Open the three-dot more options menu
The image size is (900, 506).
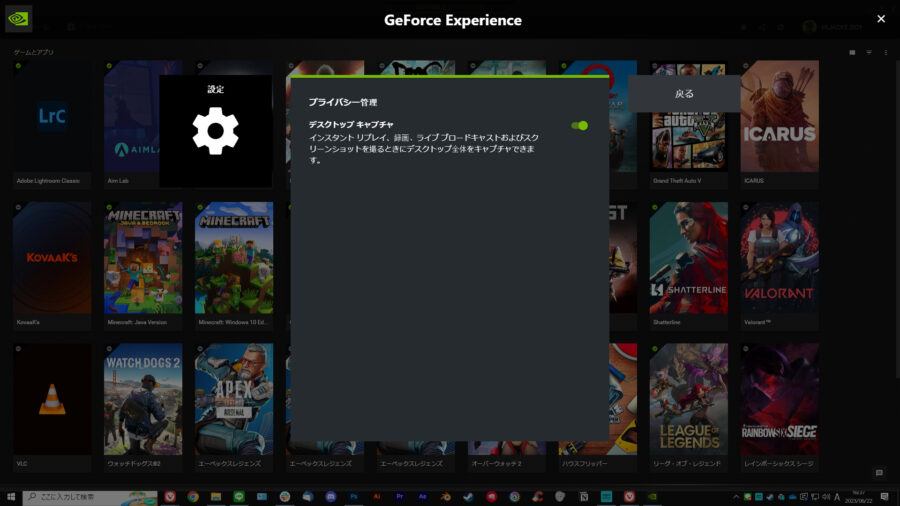point(886,52)
